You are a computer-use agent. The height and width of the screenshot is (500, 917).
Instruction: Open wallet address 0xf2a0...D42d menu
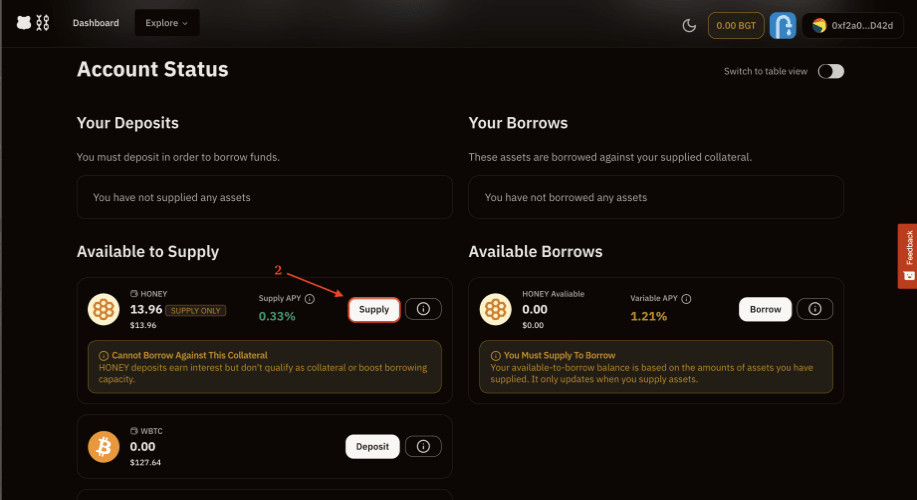pyautogui.click(x=853, y=25)
